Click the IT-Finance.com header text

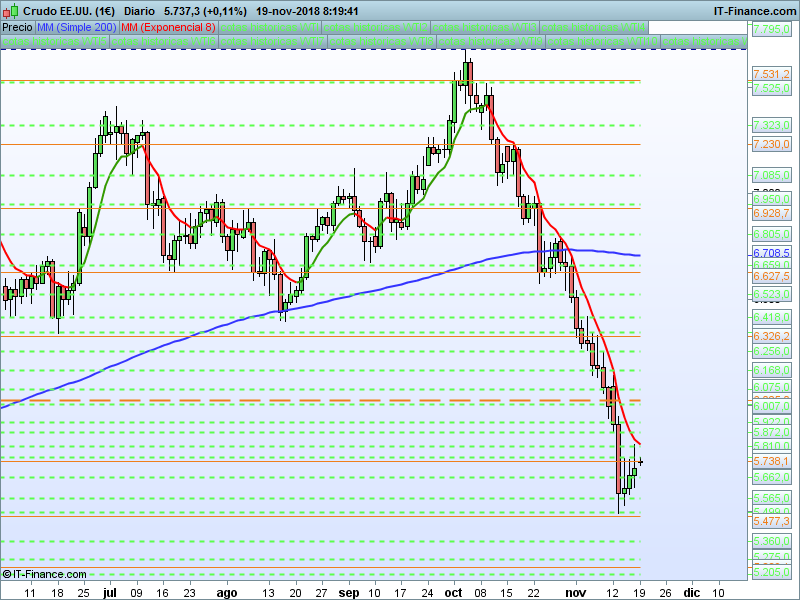pos(754,11)
